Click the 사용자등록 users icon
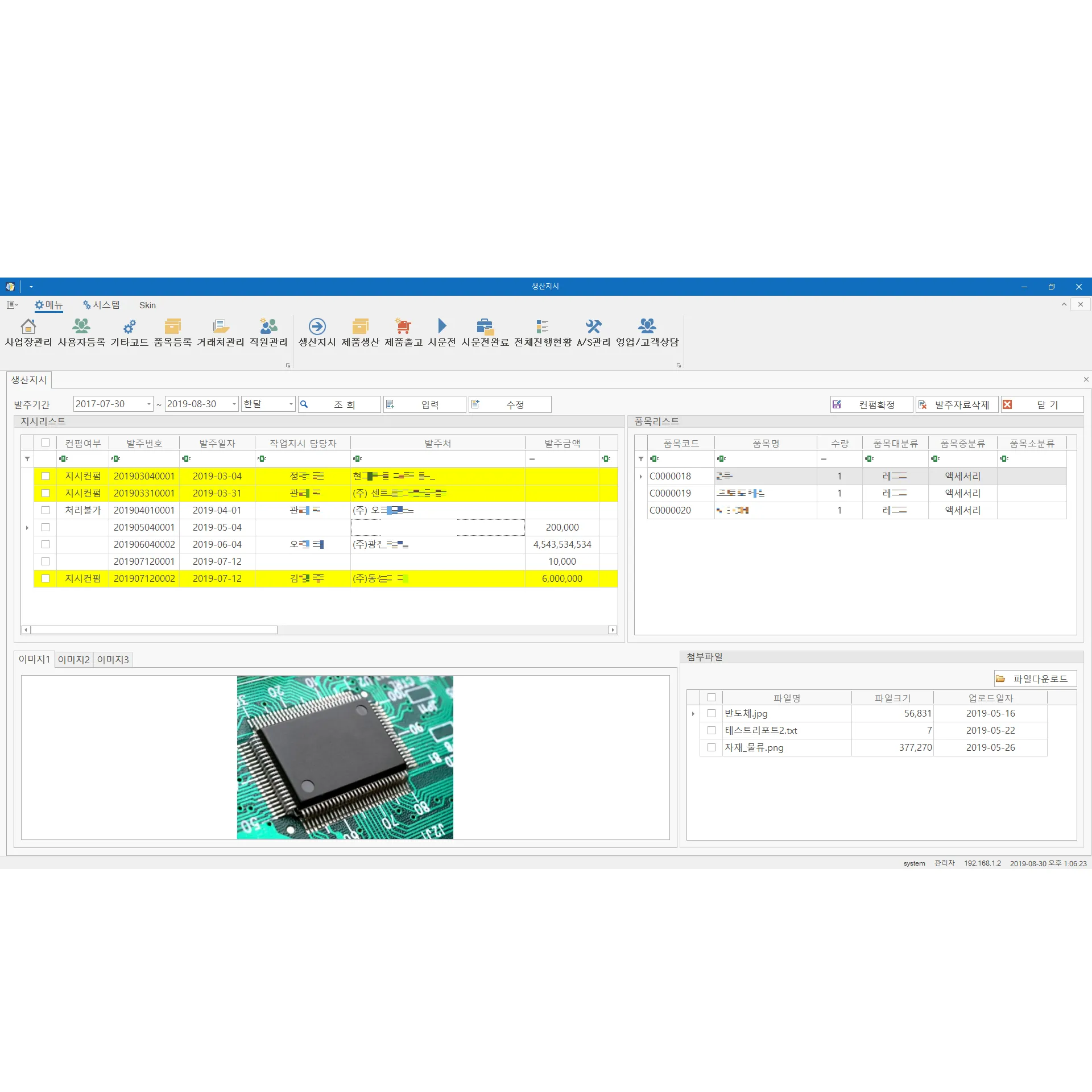Viewport: 1092px width, 1092px height. (x=81, y=326)
